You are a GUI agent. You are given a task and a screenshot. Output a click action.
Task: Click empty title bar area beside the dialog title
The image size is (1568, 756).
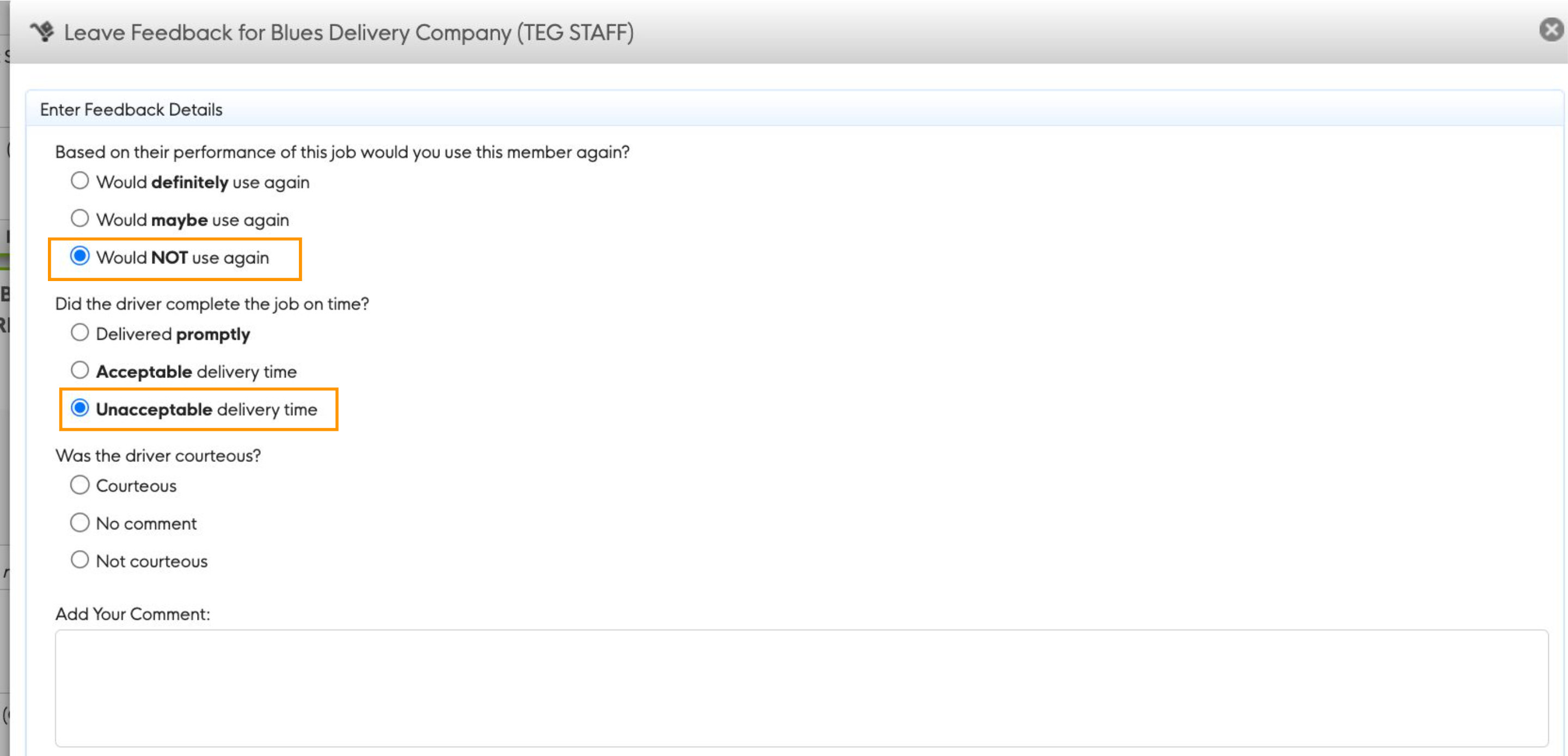1035,32
